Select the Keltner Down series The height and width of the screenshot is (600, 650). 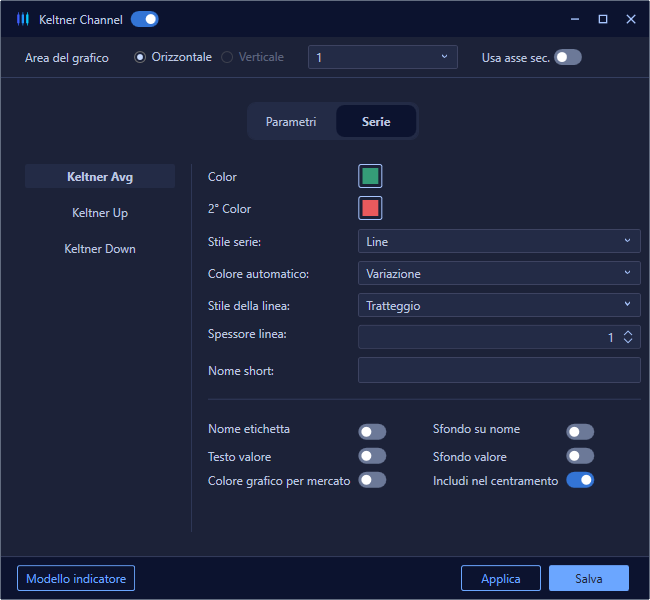pos(100,249)
